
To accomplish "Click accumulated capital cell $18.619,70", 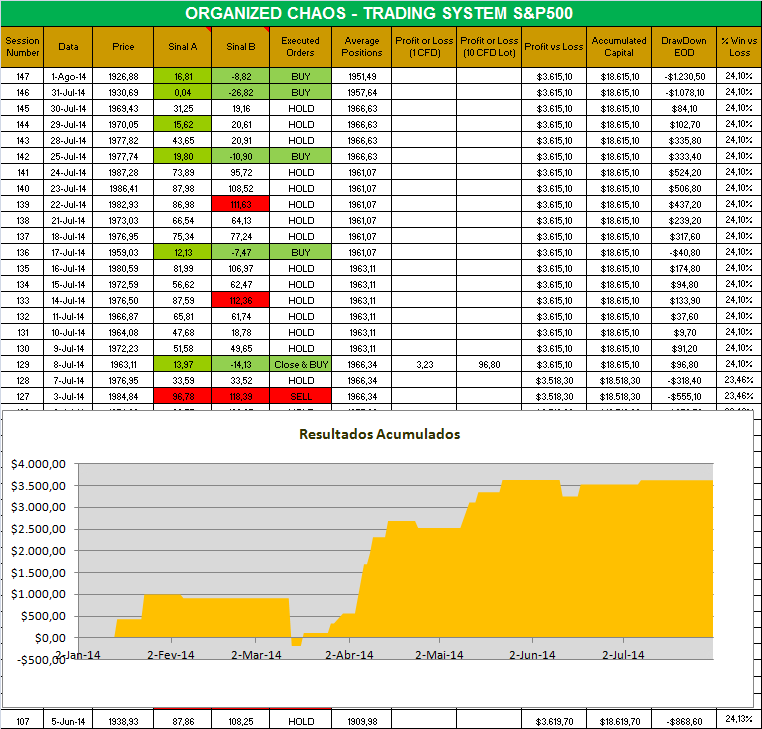I will pyautogui.click(x=619, y=722).
